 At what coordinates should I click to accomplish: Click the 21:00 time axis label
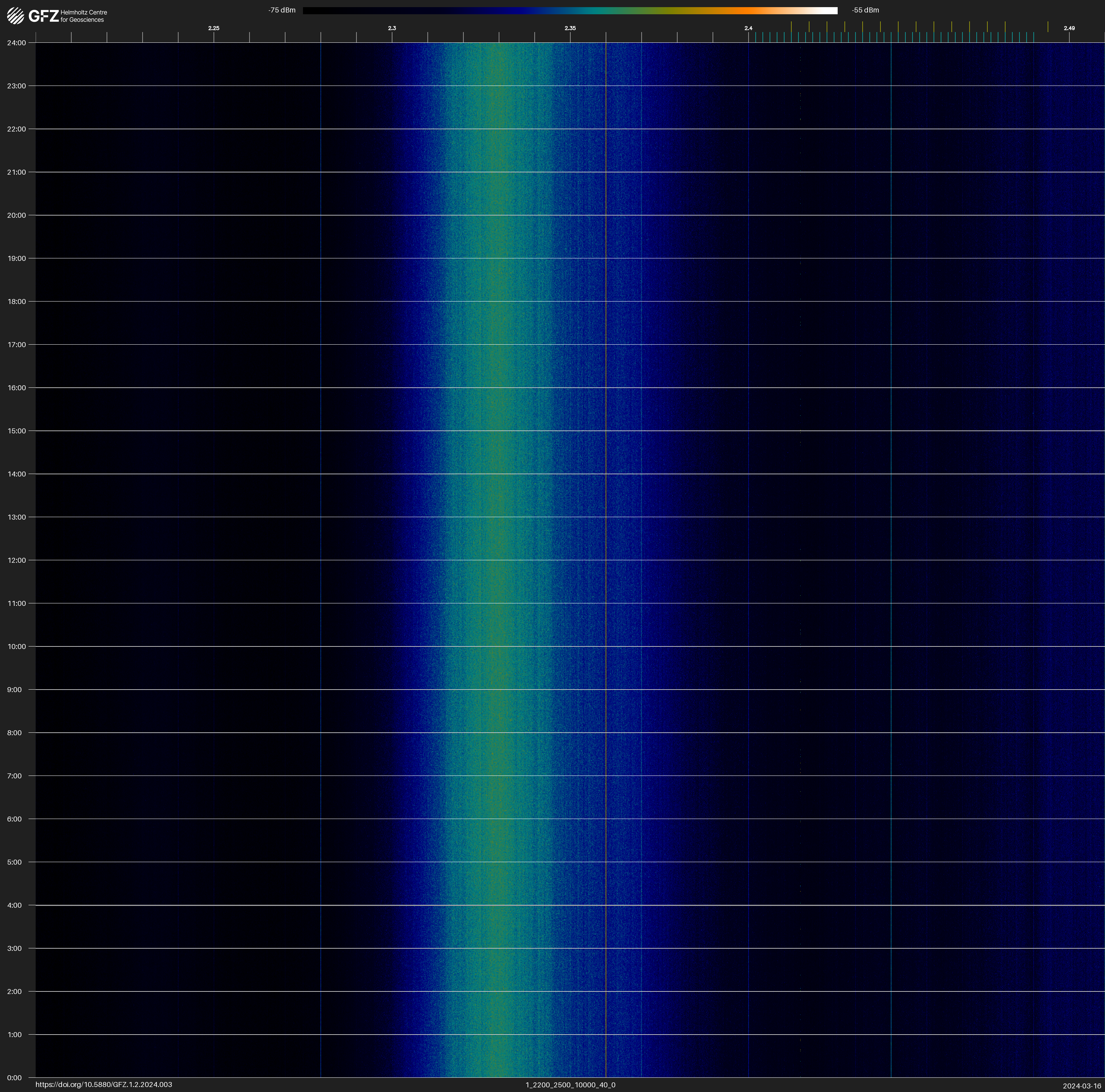[x=17, y=172]
